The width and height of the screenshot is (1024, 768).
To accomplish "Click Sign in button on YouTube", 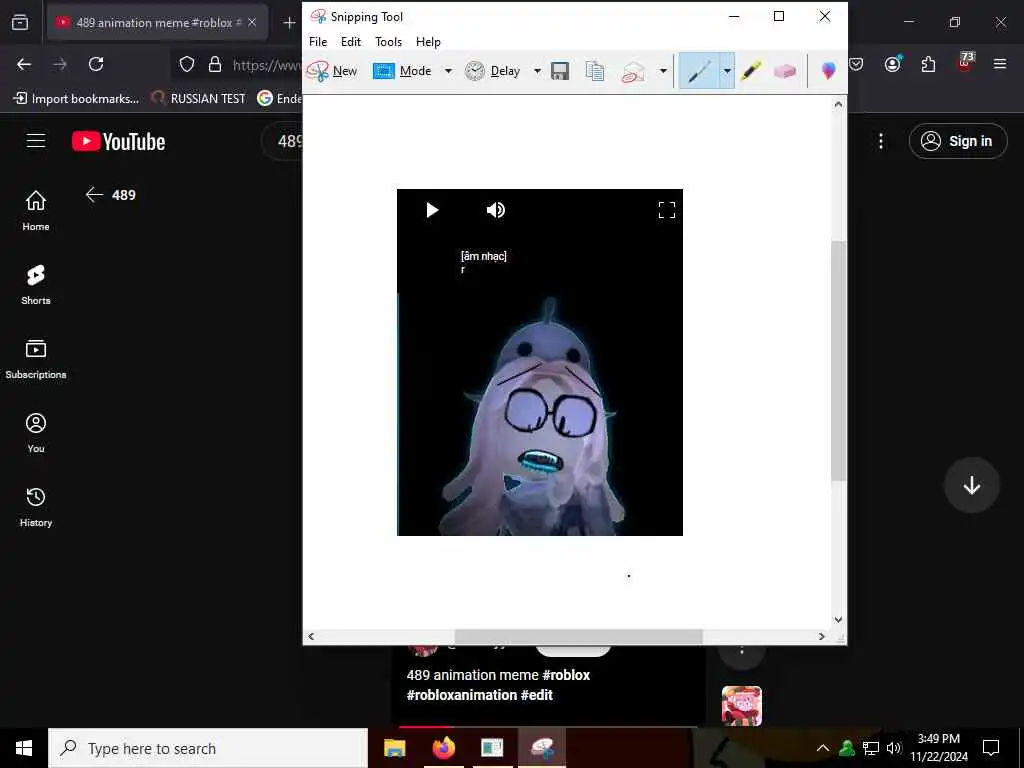I will (x=958, y=141).
